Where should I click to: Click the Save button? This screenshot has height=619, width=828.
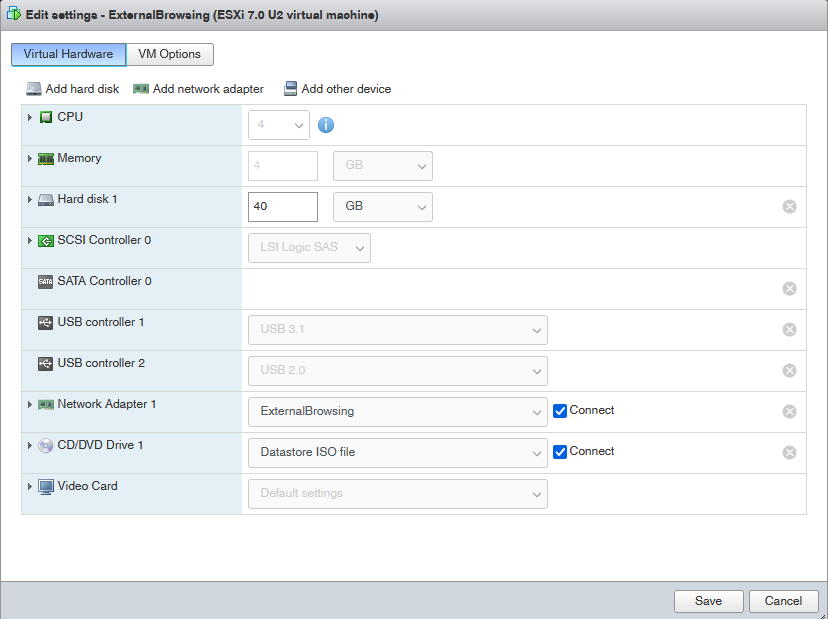pos(708,601)
